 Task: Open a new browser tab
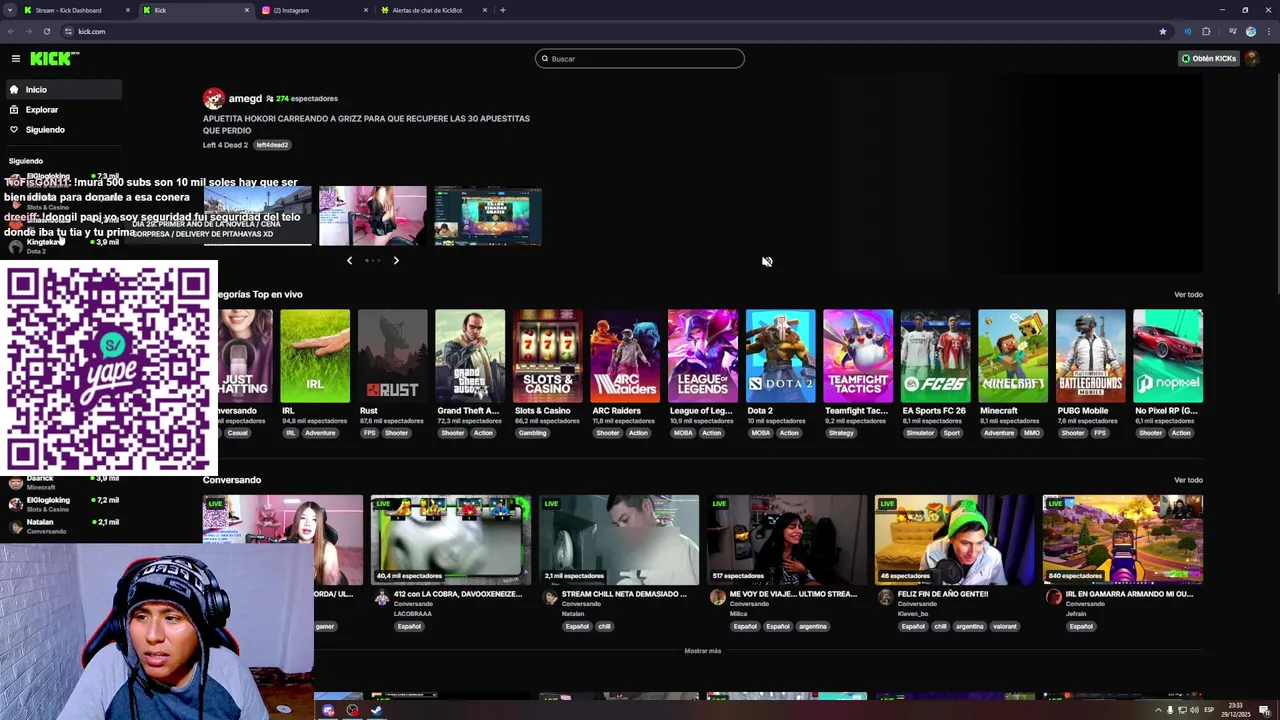(503, 10)
